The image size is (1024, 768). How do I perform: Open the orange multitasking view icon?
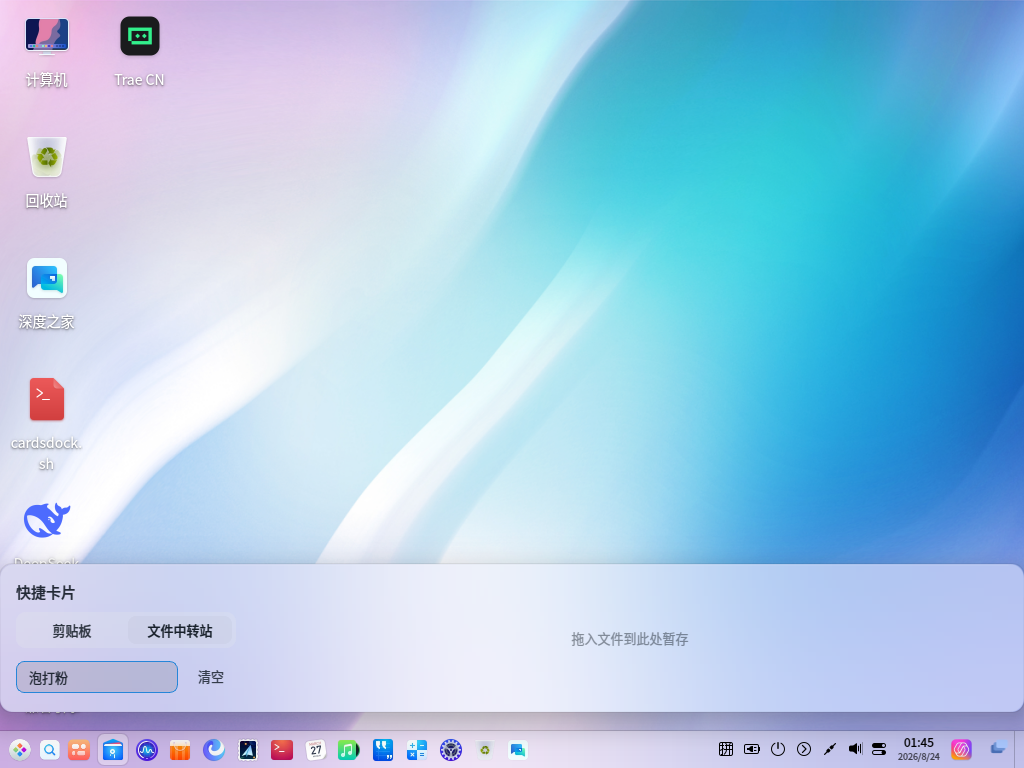[x=79, y=750]
